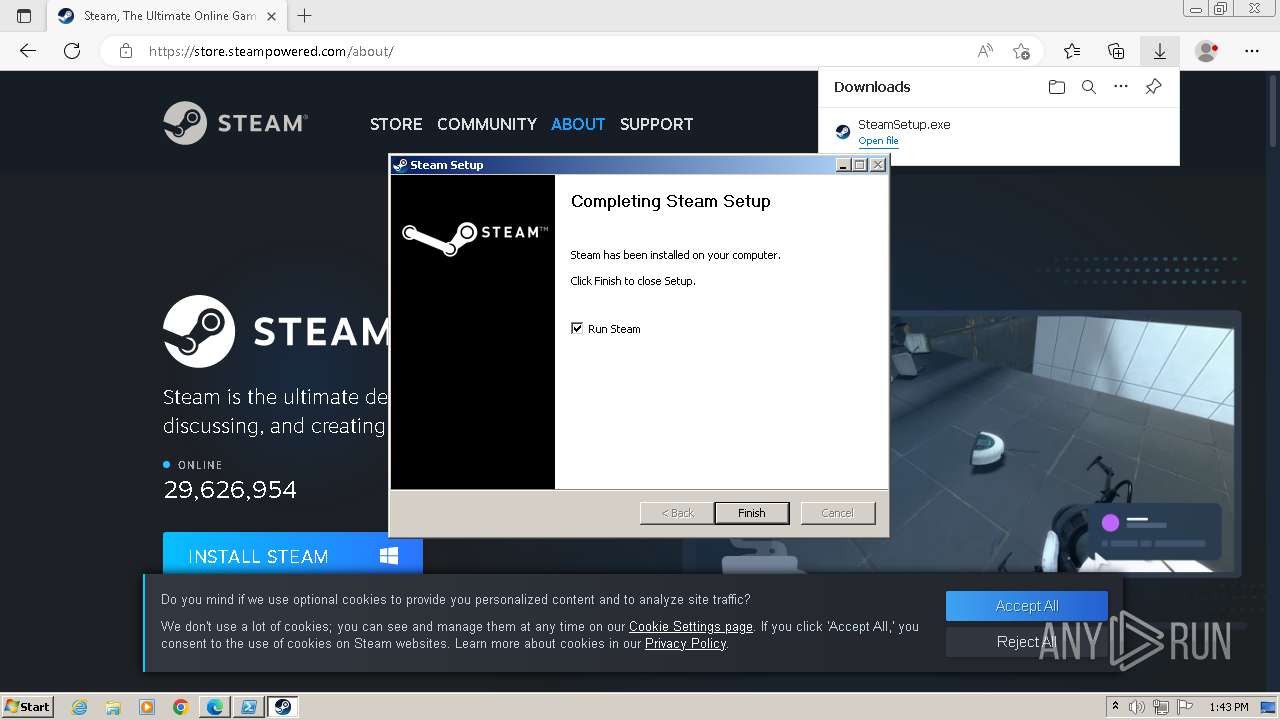Click the Downloads toolbar icon
This screenshot has width=1280, height=720.
(1160, 51)
